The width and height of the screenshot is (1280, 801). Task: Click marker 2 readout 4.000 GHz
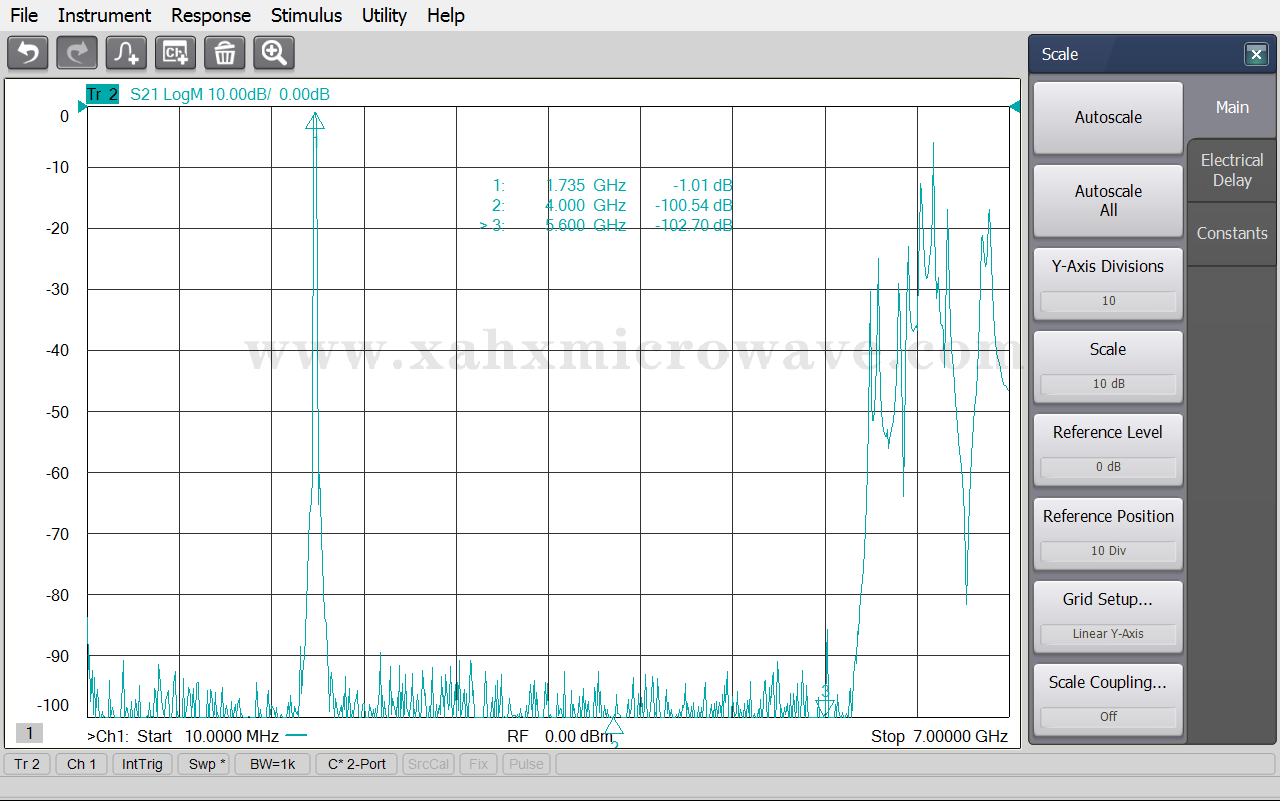tap(612, 205)
